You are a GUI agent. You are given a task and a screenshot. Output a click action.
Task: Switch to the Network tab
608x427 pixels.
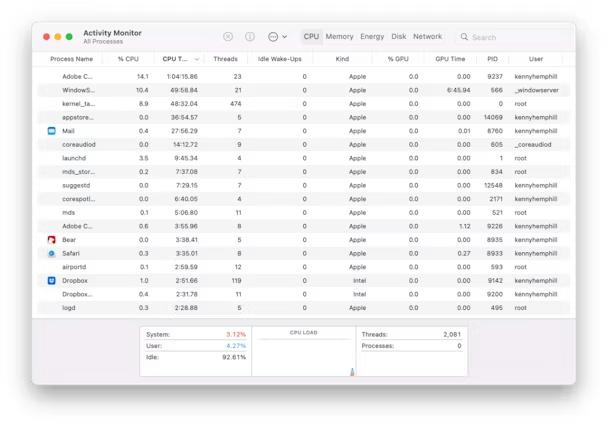coord(427,36)
